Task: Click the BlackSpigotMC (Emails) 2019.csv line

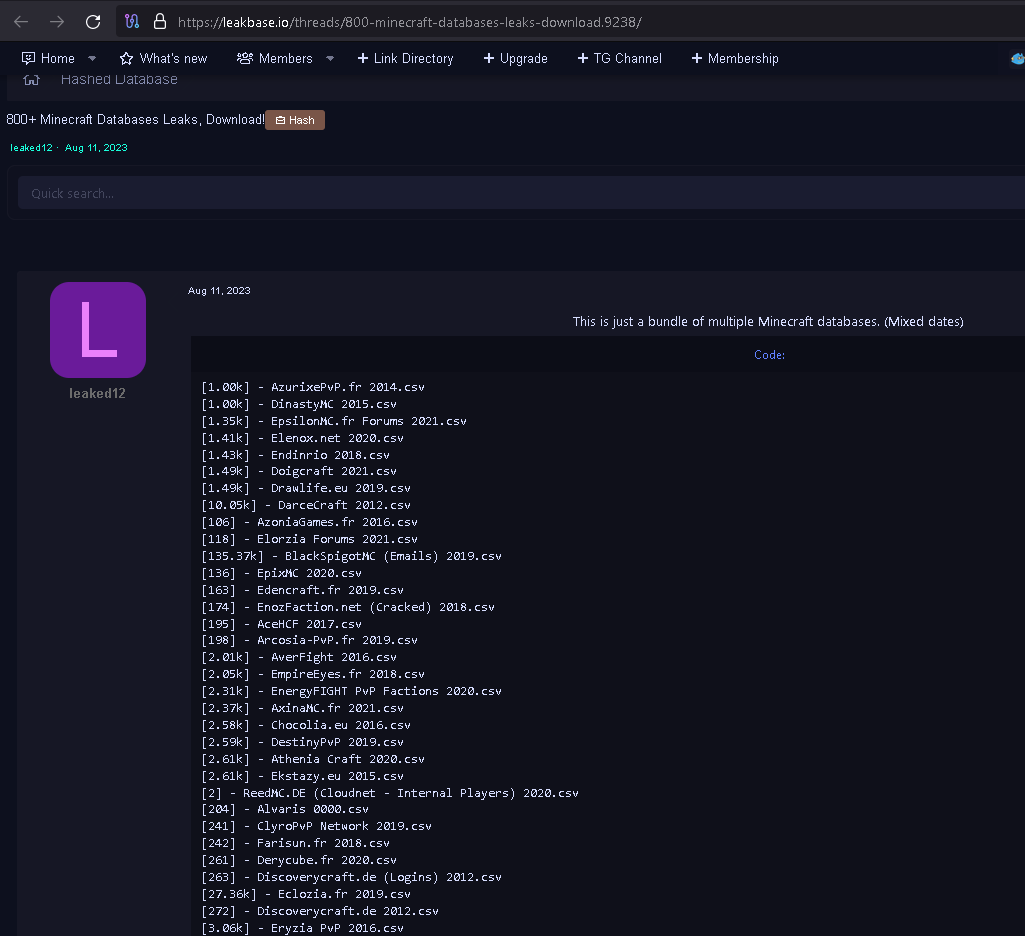Action: (x=352, y=556)
